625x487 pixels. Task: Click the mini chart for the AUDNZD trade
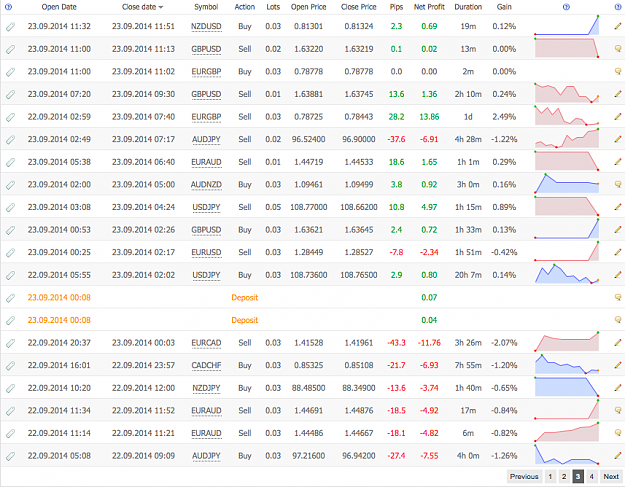pos(566,184)
